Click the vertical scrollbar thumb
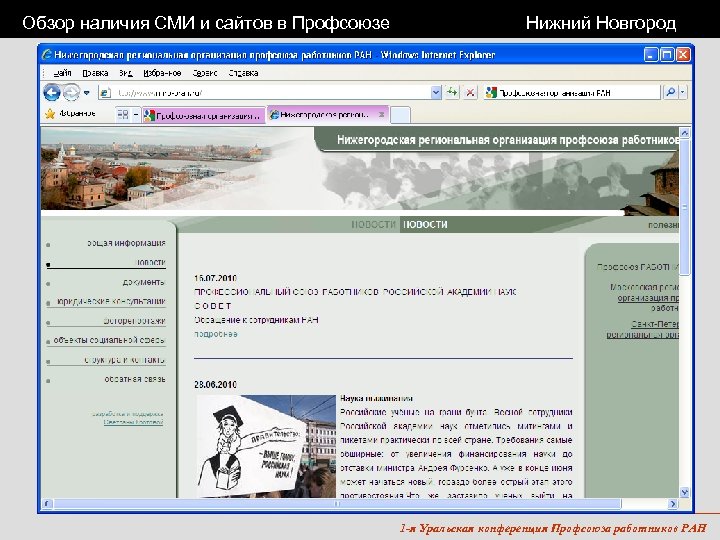This screenshot has height=540, width=720. click(x=685, y=207)
